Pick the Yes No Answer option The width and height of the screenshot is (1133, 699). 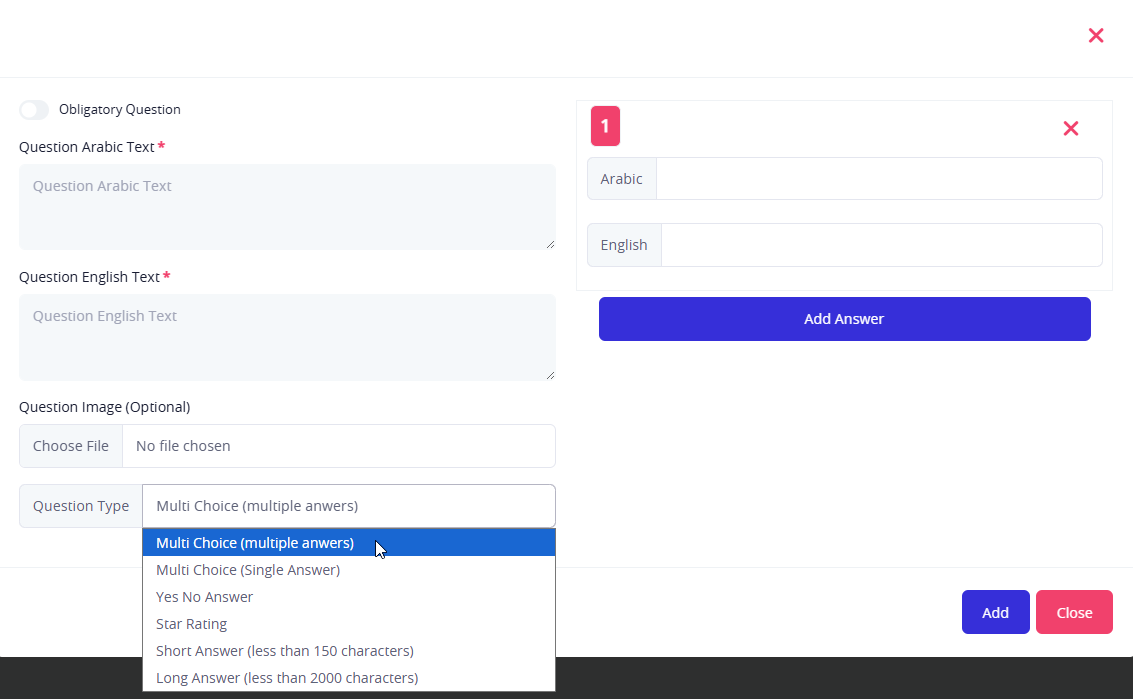205,597
